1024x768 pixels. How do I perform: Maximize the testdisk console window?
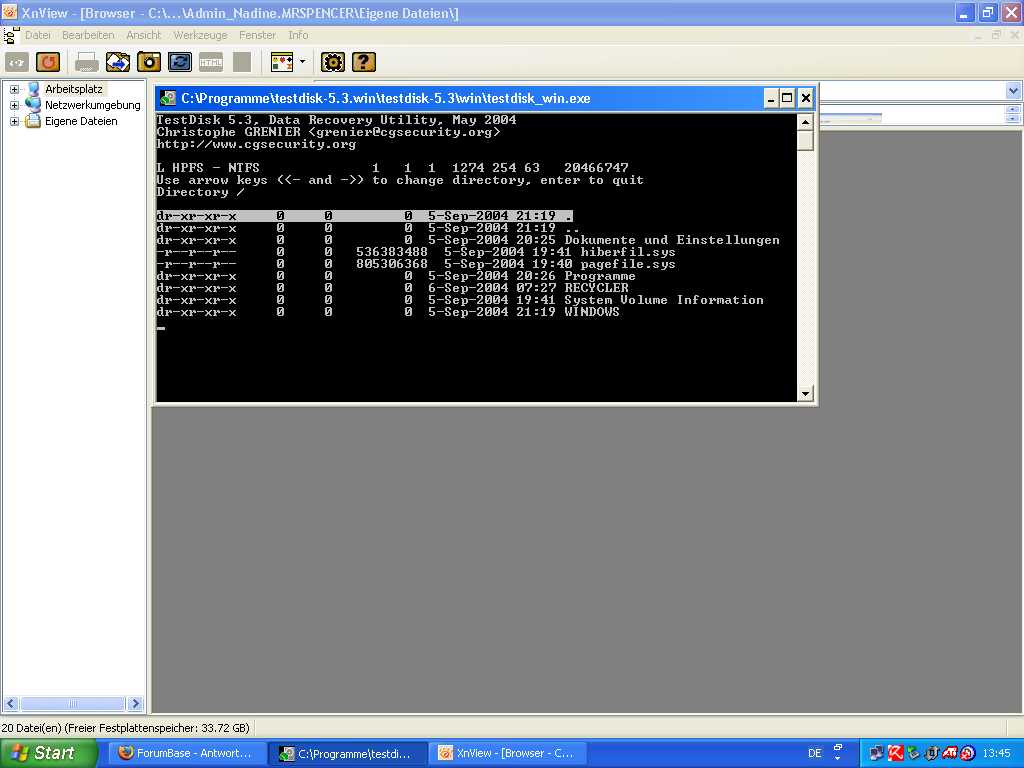788,99
